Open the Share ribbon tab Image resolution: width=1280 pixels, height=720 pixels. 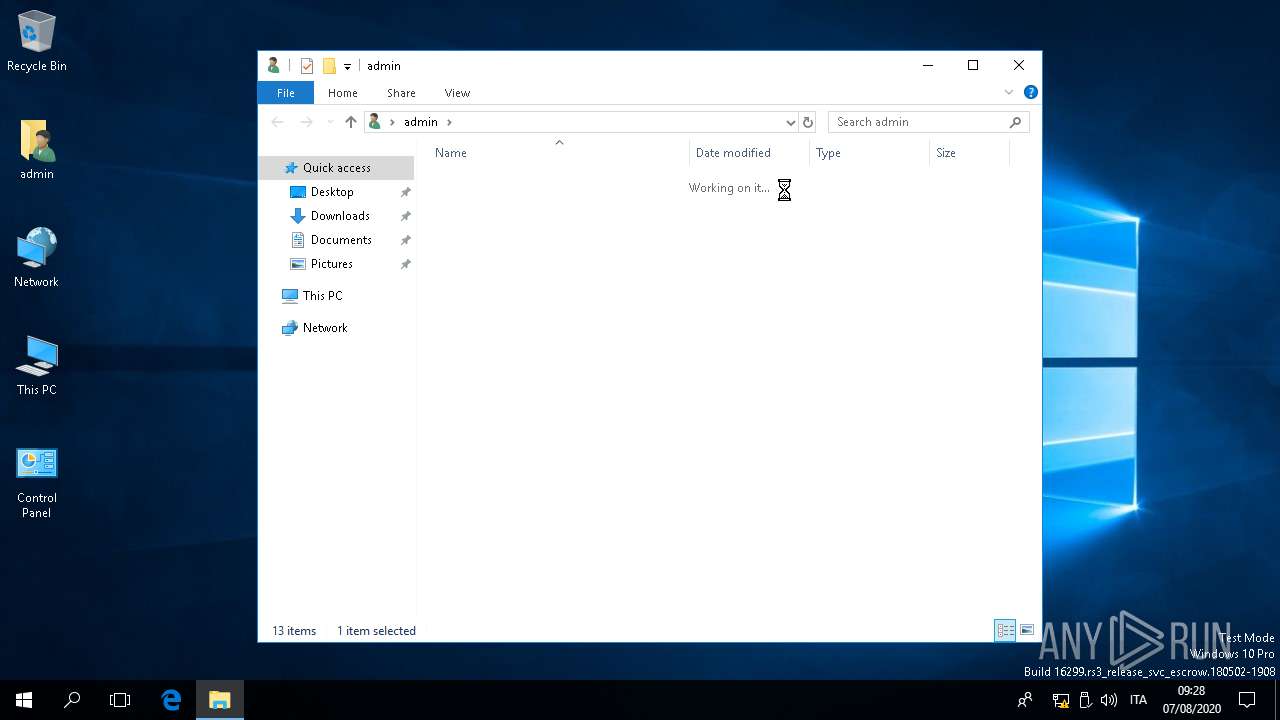401,93
